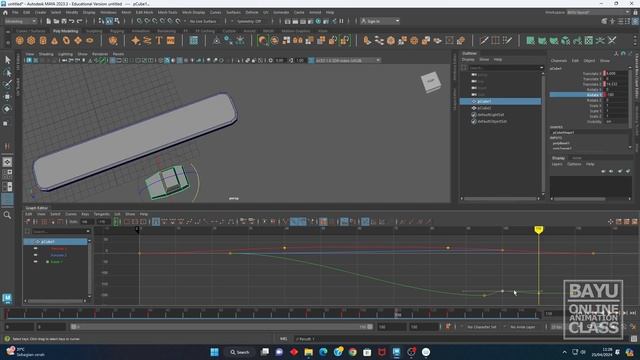Click the Redo arrow icon
Image resolution: width=640 pixels, height=360 pixels.
pyautogui.click(x=80, y=21)
